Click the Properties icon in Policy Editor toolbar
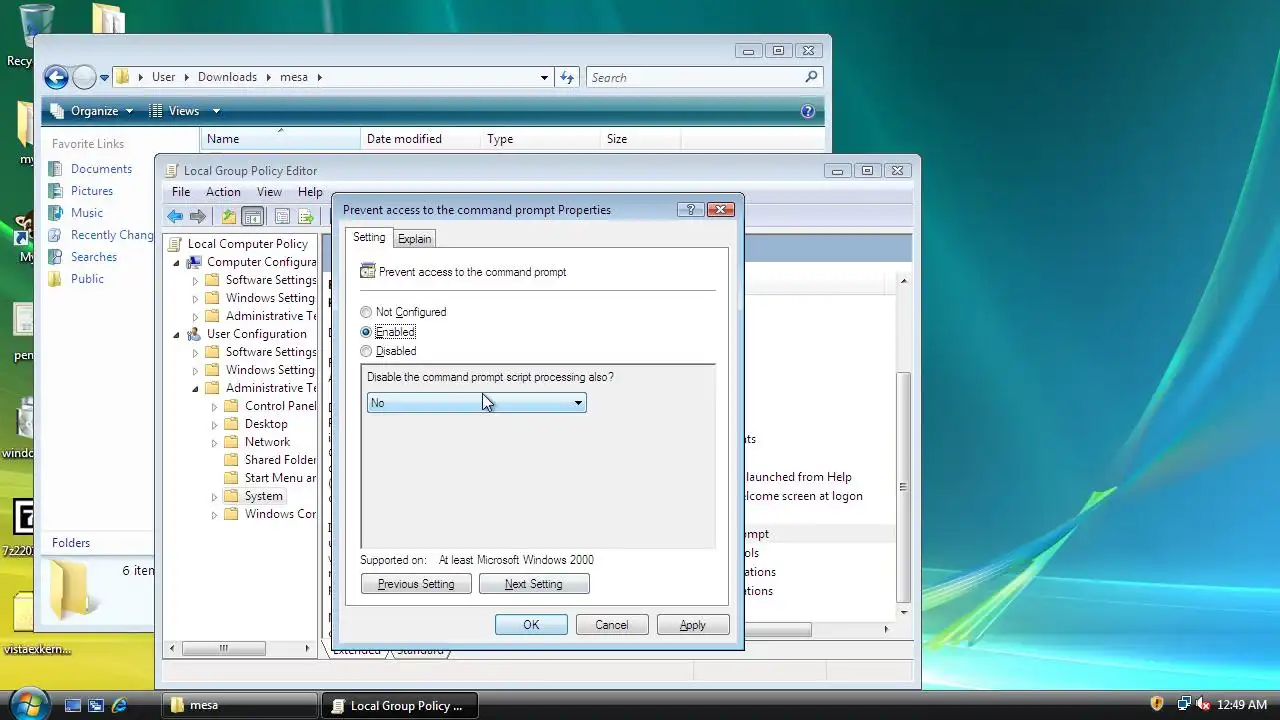 coord(282,216)
